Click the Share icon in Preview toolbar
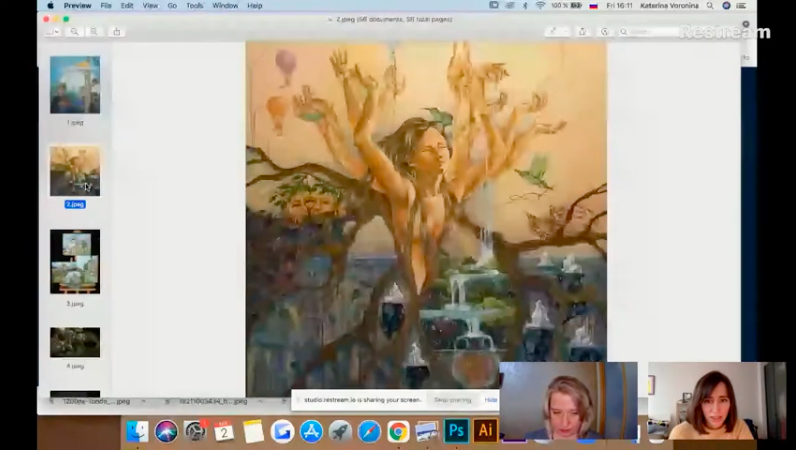 [117, 32]
